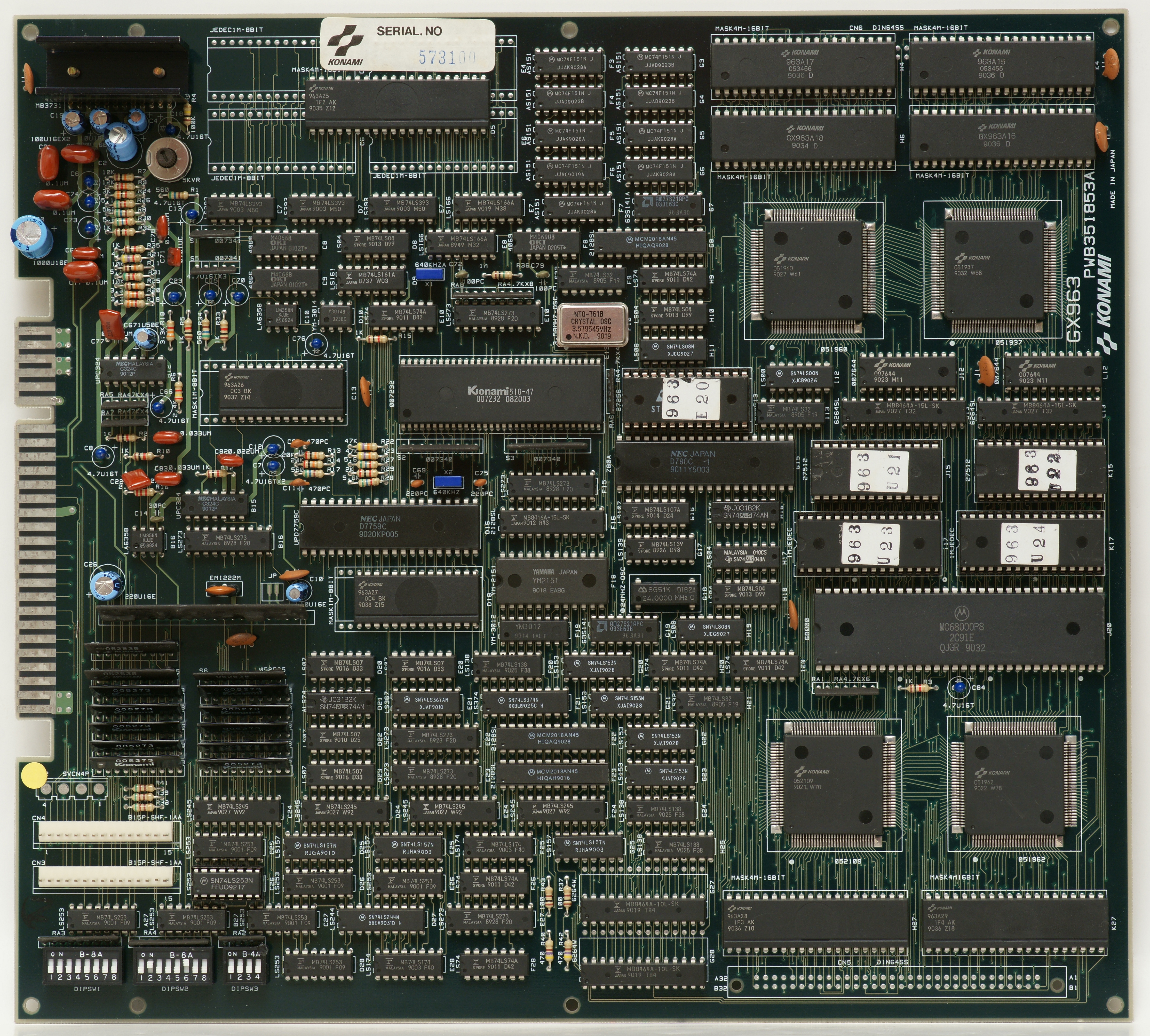1150x1036 pixels.
Task: Click the Konami serial number sticker 573100
Action: 407,44
